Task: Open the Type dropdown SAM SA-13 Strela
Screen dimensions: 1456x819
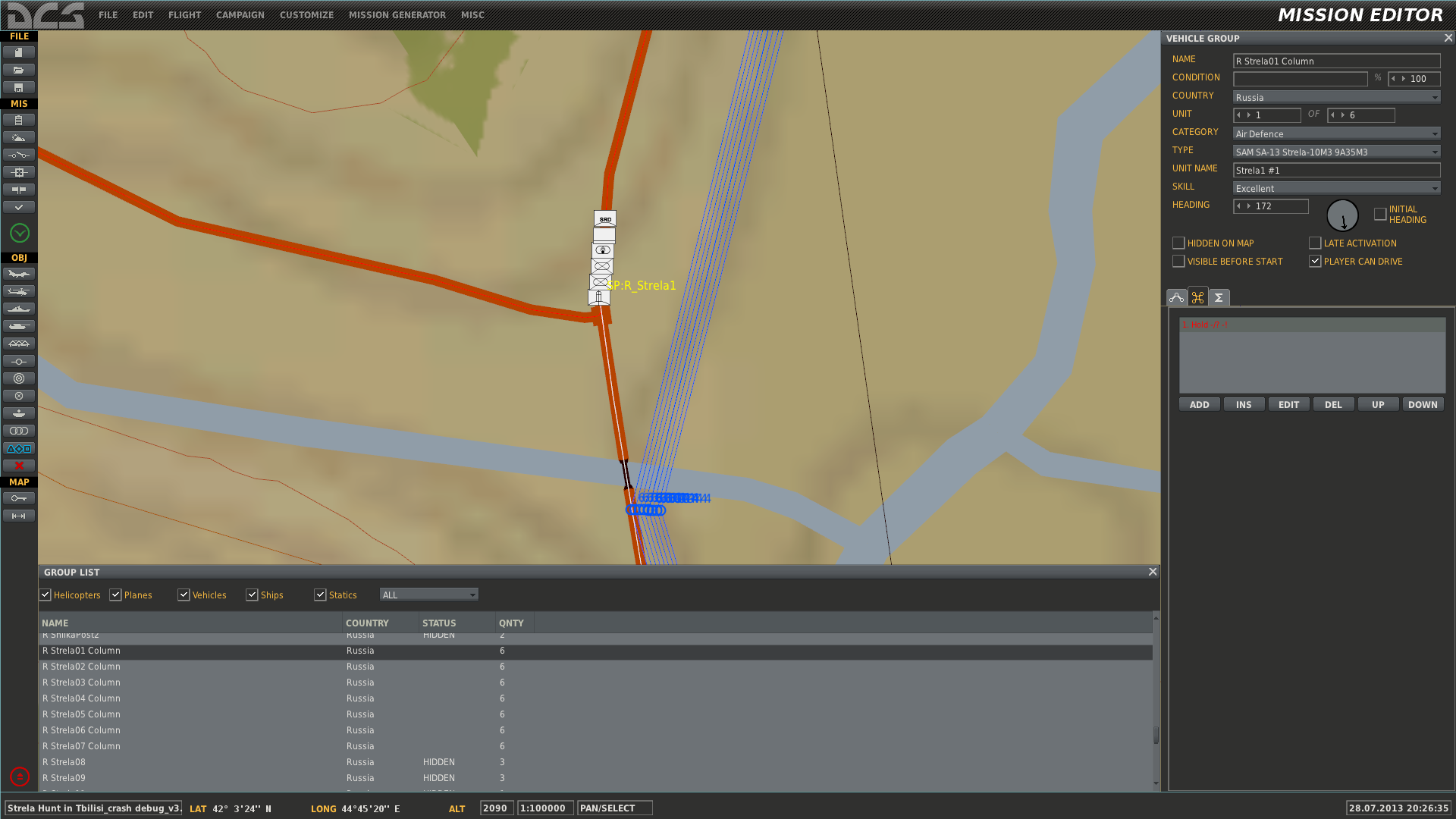Action: point(1336,152)
